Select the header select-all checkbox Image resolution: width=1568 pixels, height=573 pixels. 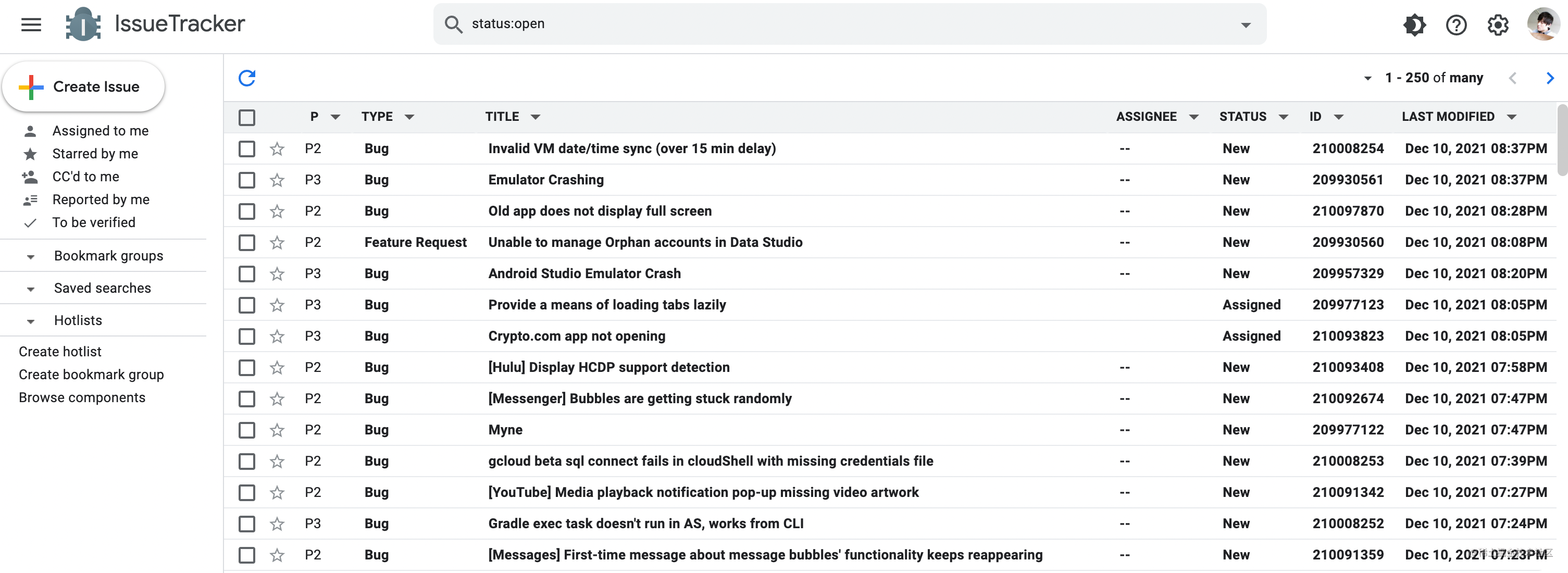[247, 117]
